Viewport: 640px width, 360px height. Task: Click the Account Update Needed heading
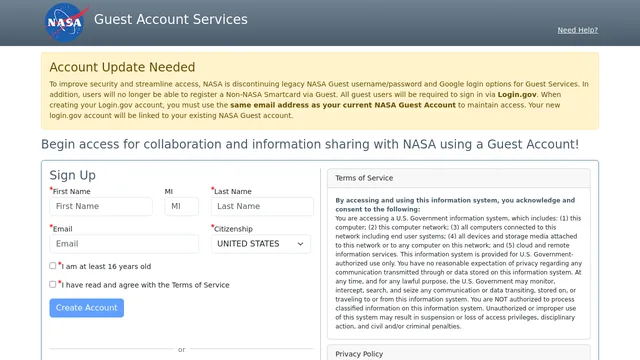(122, 67)
